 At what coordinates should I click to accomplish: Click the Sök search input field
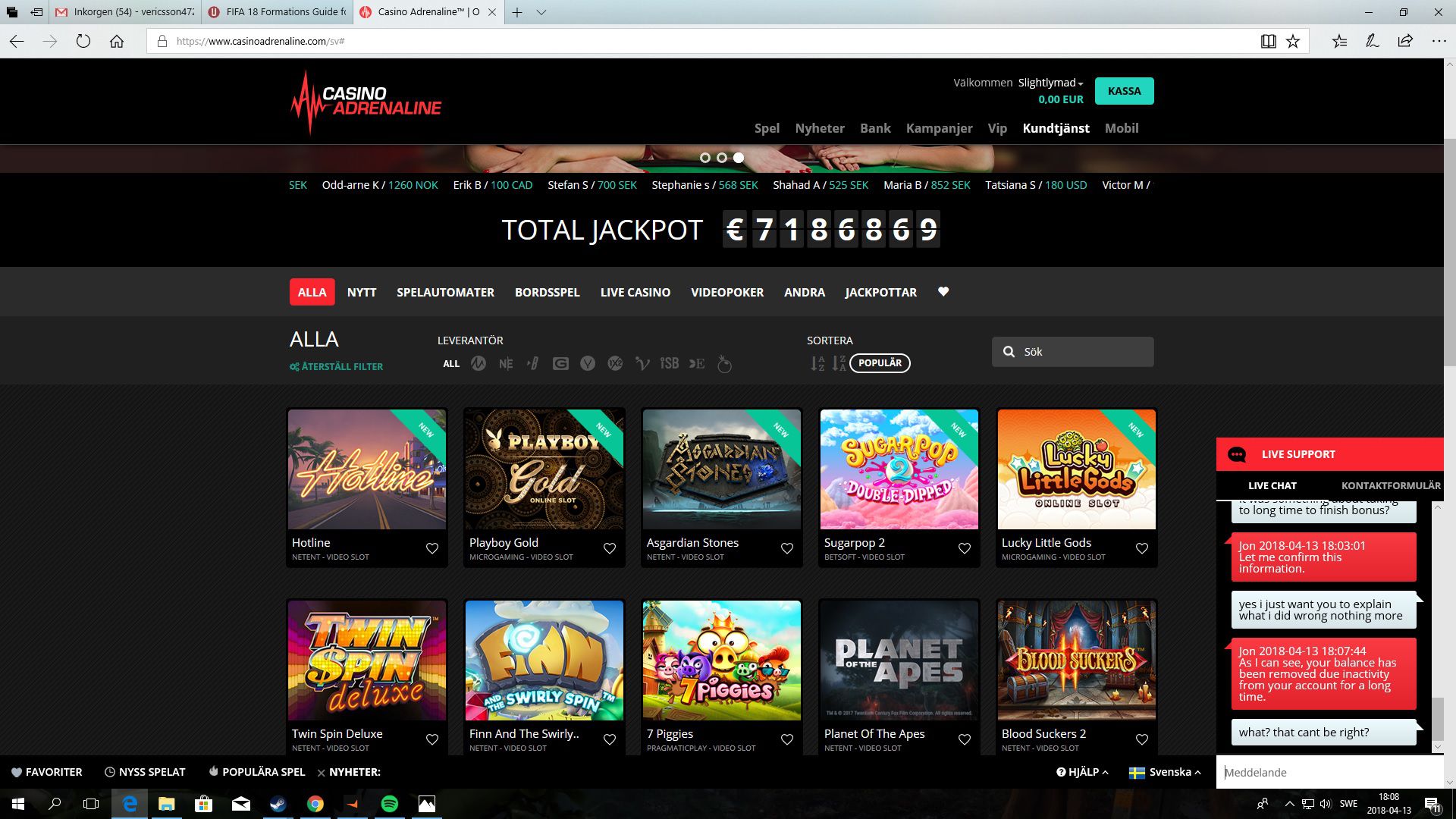coord(1073,352)
